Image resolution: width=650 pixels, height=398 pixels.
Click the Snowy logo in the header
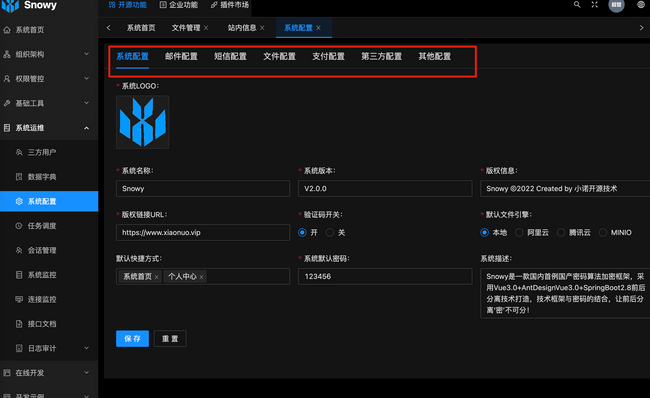pos(10,5)
